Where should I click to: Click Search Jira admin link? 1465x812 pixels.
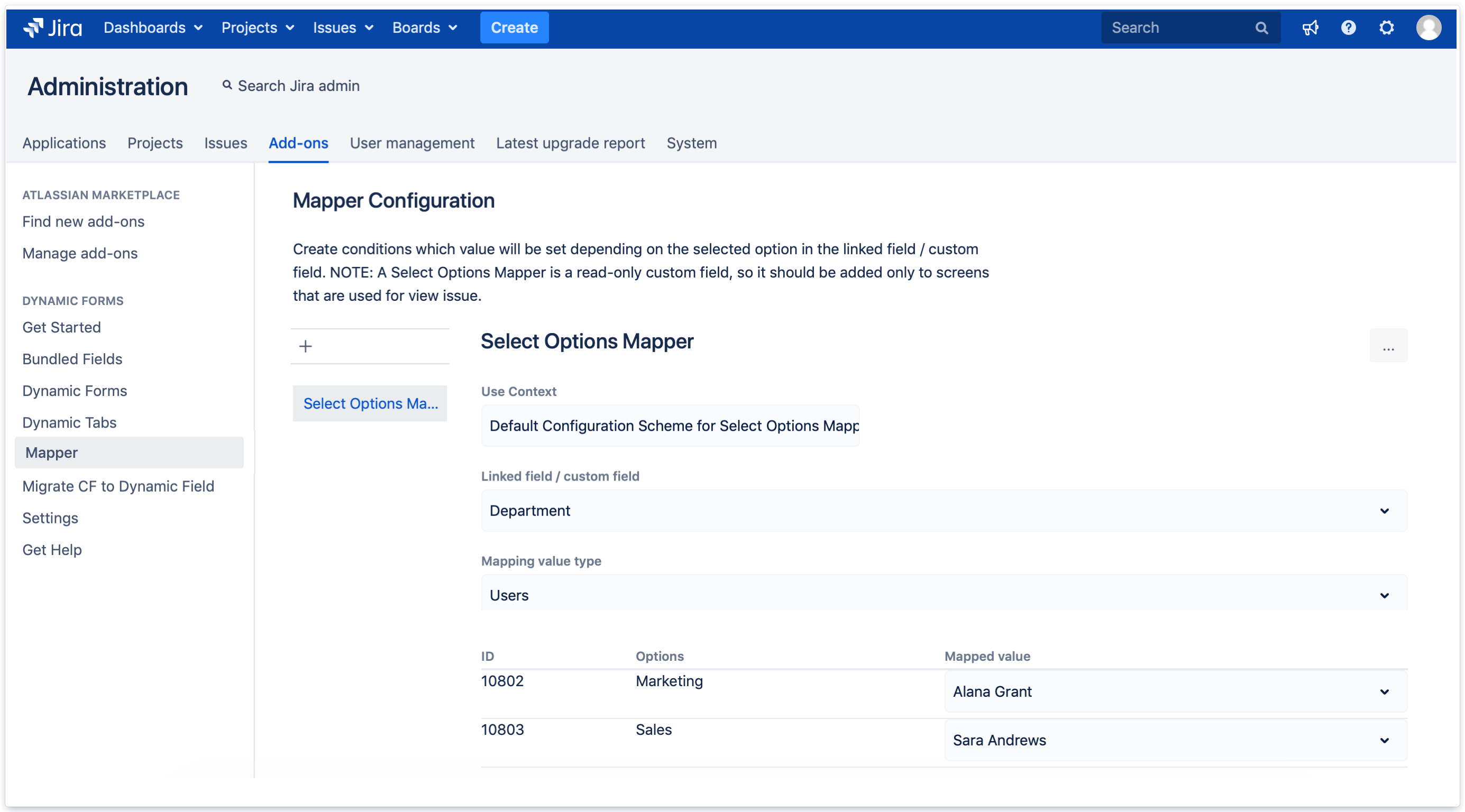point(290,86)
